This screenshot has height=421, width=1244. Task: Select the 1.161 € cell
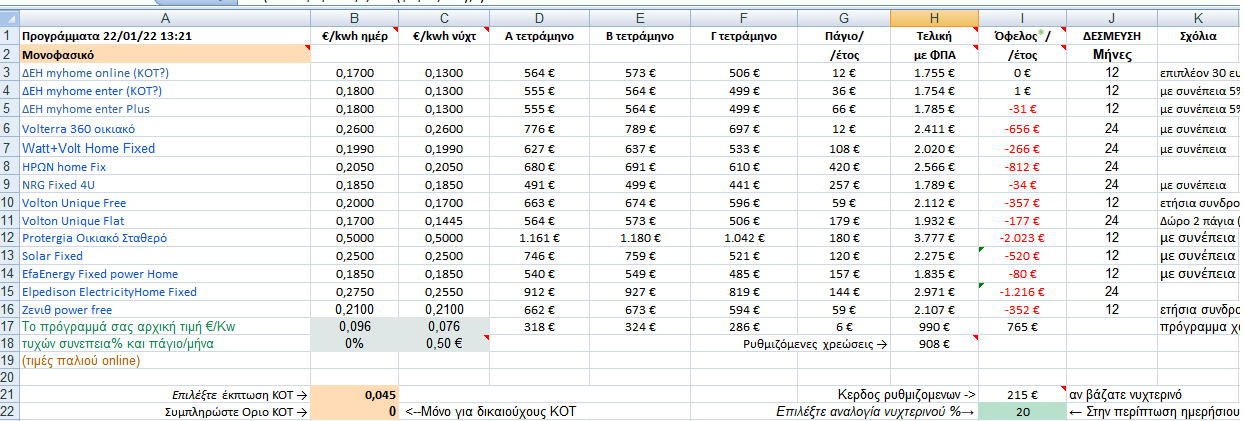(x=539, y=238)
